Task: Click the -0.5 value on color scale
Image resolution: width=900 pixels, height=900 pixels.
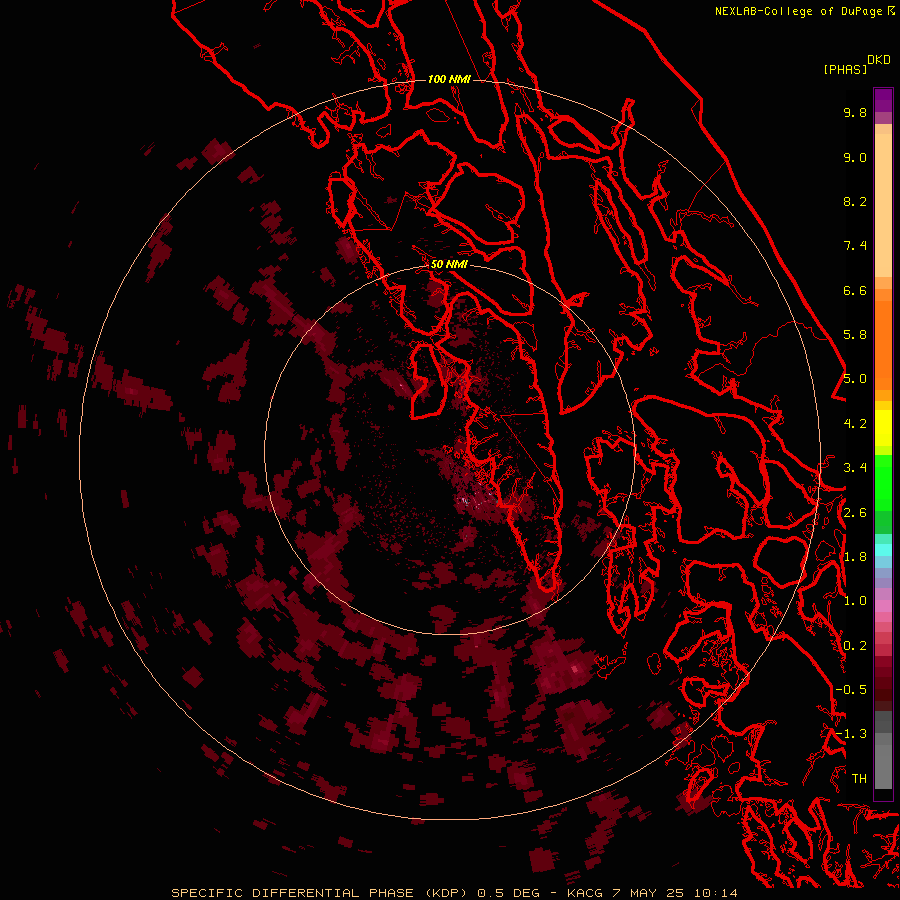Action: (851, 690)
